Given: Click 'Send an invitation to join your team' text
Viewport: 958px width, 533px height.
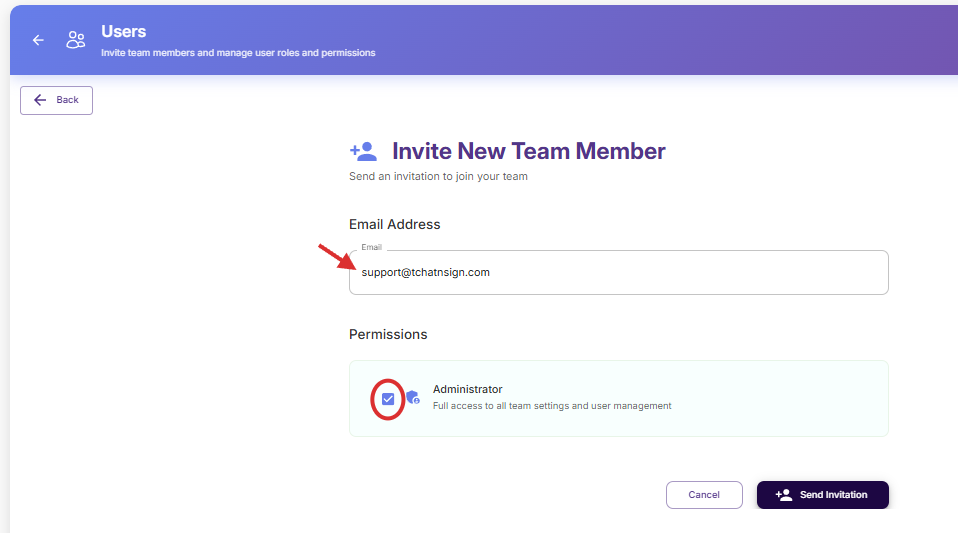Looking at the screenshot, I should click(x=438, y=176).
